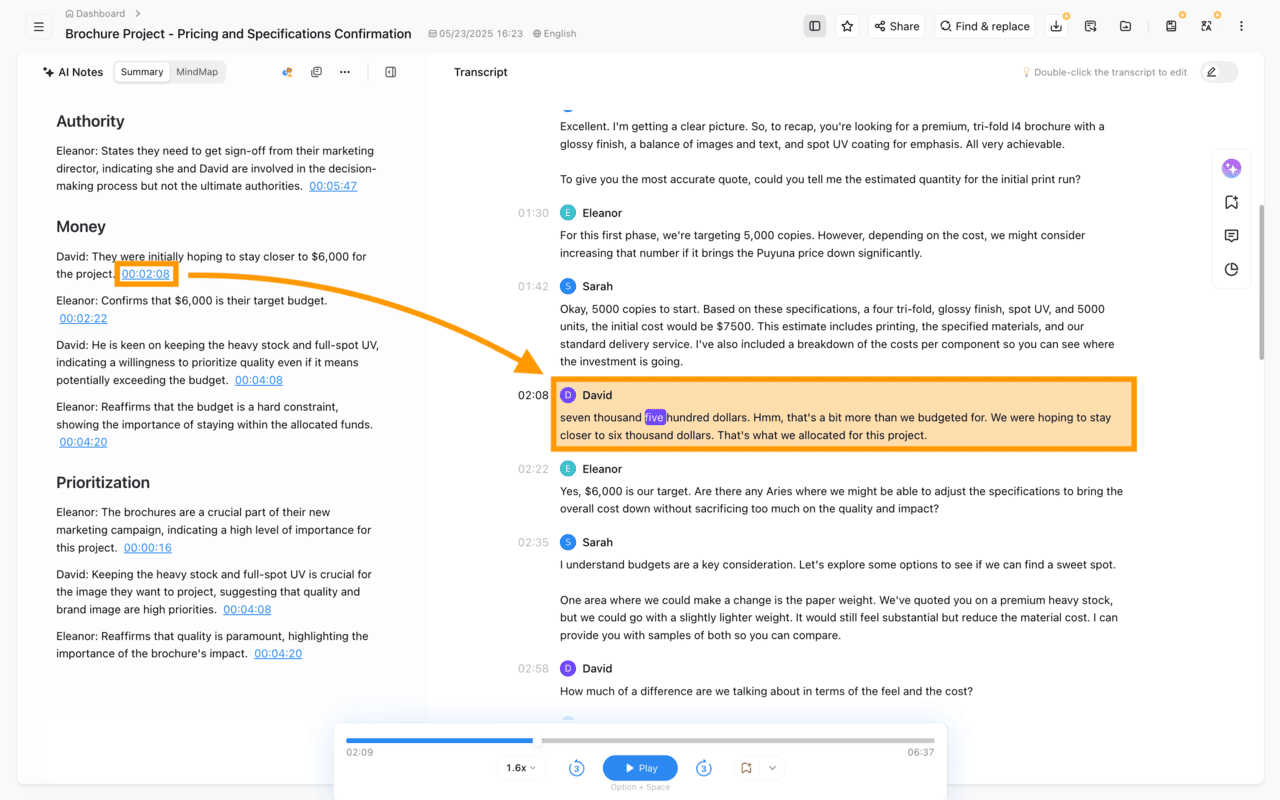Jump to timestamp 00:05:47
The width and height of the screenshot is (1280, 800).
[333, 186]
